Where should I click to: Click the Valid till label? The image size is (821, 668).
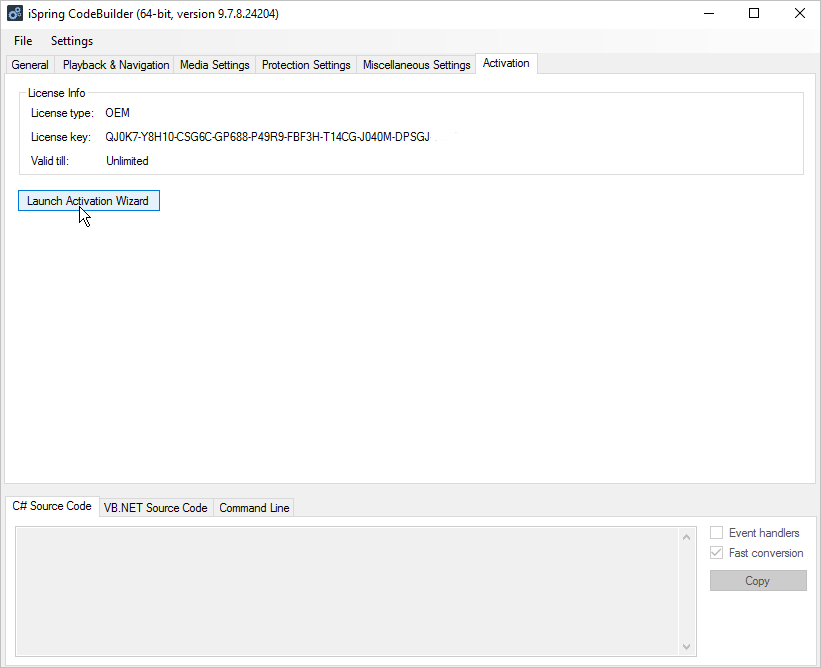[x=50, y=161]
